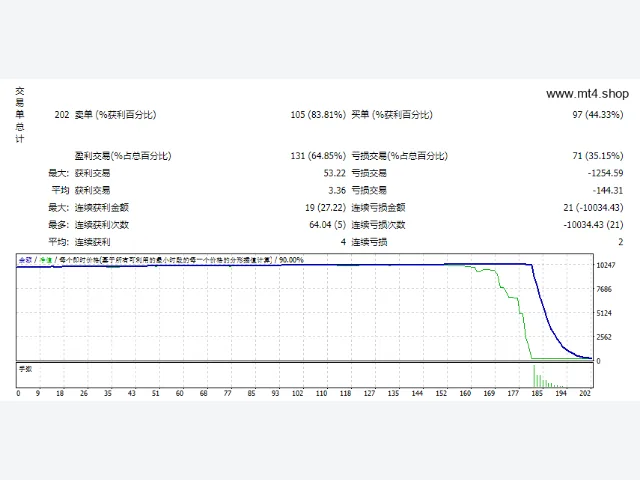Click the 余额 balance legend label
The width and height of the screenshot is (640, 480).
click(x=25, y=260)
